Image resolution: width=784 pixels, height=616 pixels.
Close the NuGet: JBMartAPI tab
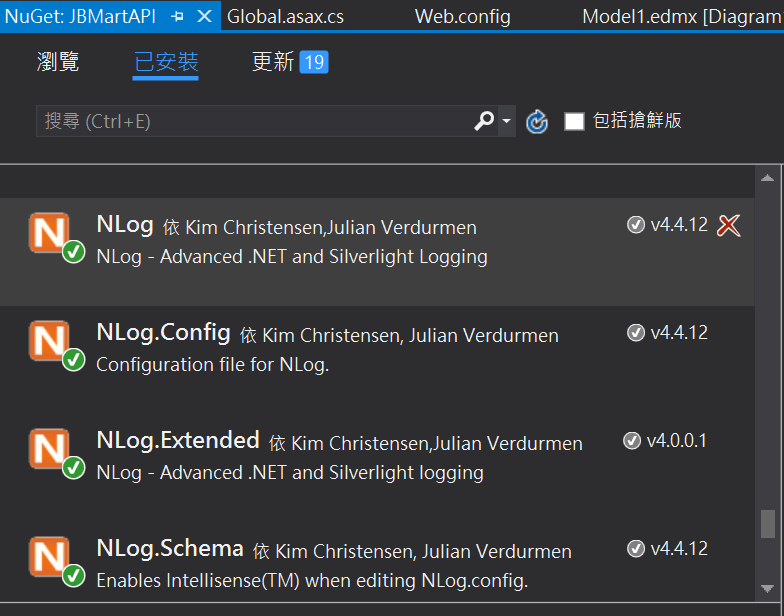pyautogui.click(x=205, y=17)
